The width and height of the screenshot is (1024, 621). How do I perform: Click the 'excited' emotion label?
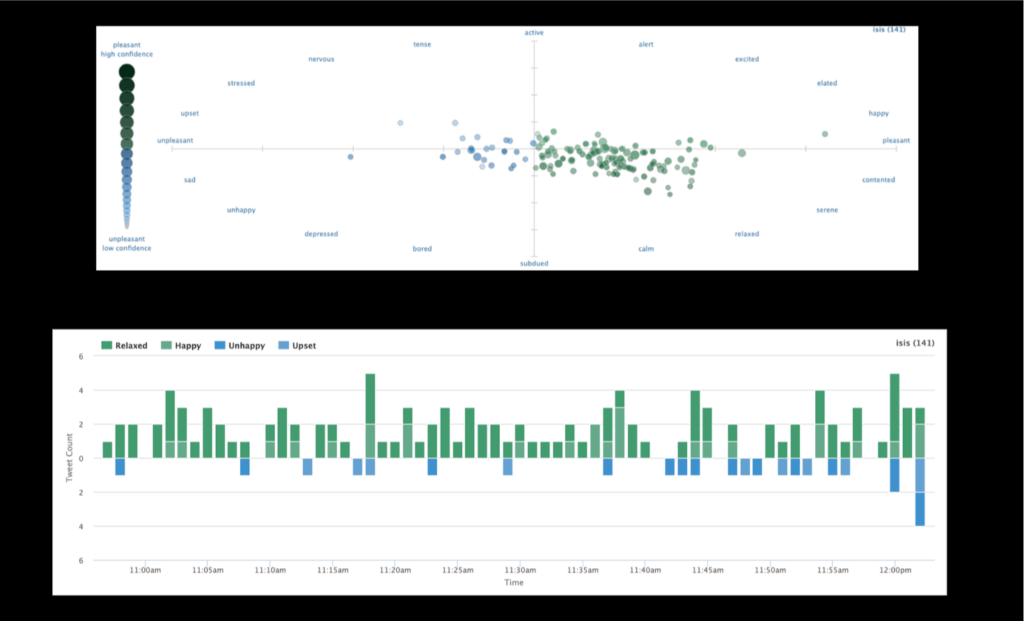pyautogui.click(x=746, y=59)
